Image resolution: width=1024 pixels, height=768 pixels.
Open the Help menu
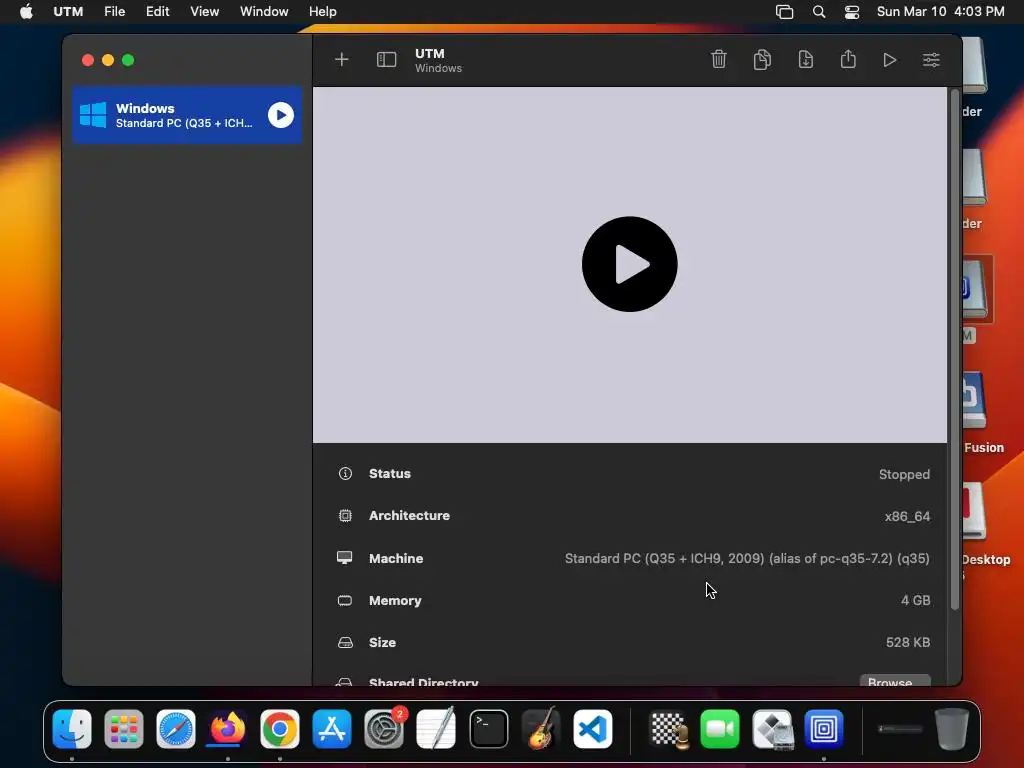pyautogui.click(x=323, y=12)
